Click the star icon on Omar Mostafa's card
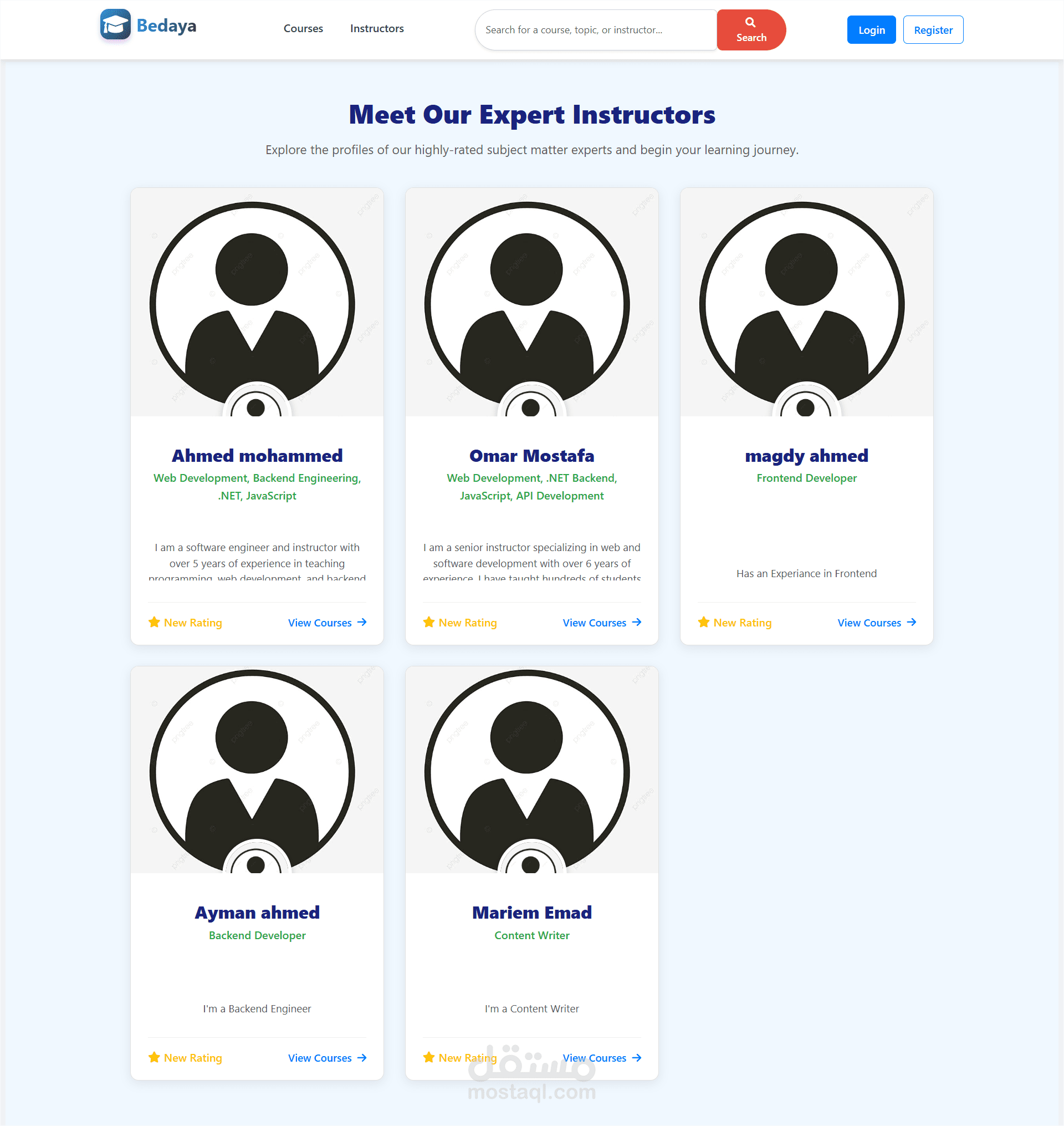 429,622
